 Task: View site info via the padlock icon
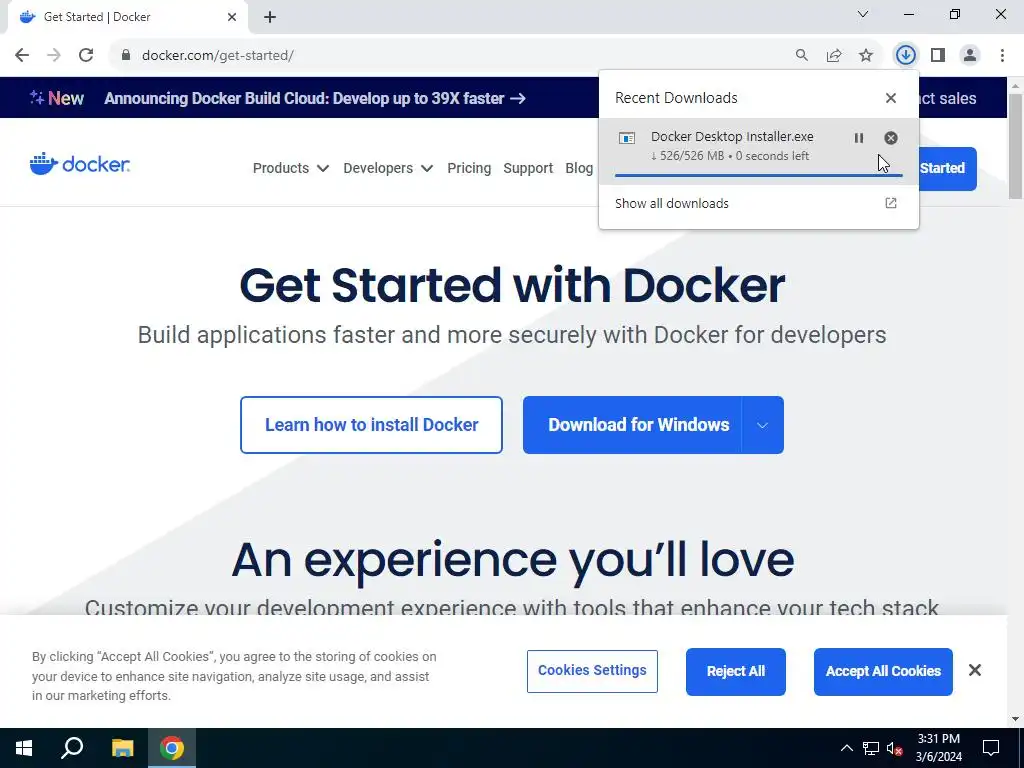[x=126, y=55]
